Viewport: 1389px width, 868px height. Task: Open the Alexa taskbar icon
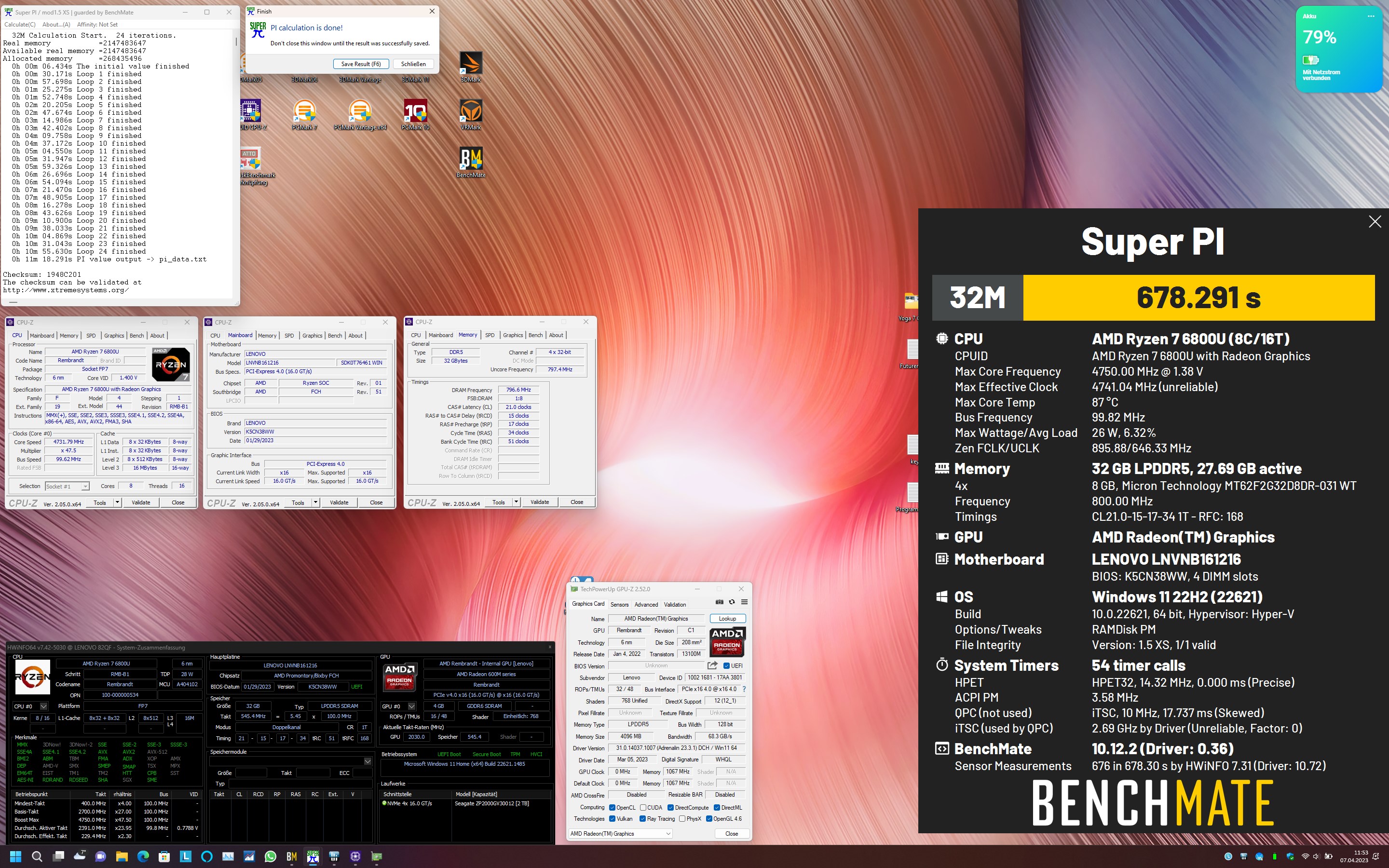tap(206, 856)
